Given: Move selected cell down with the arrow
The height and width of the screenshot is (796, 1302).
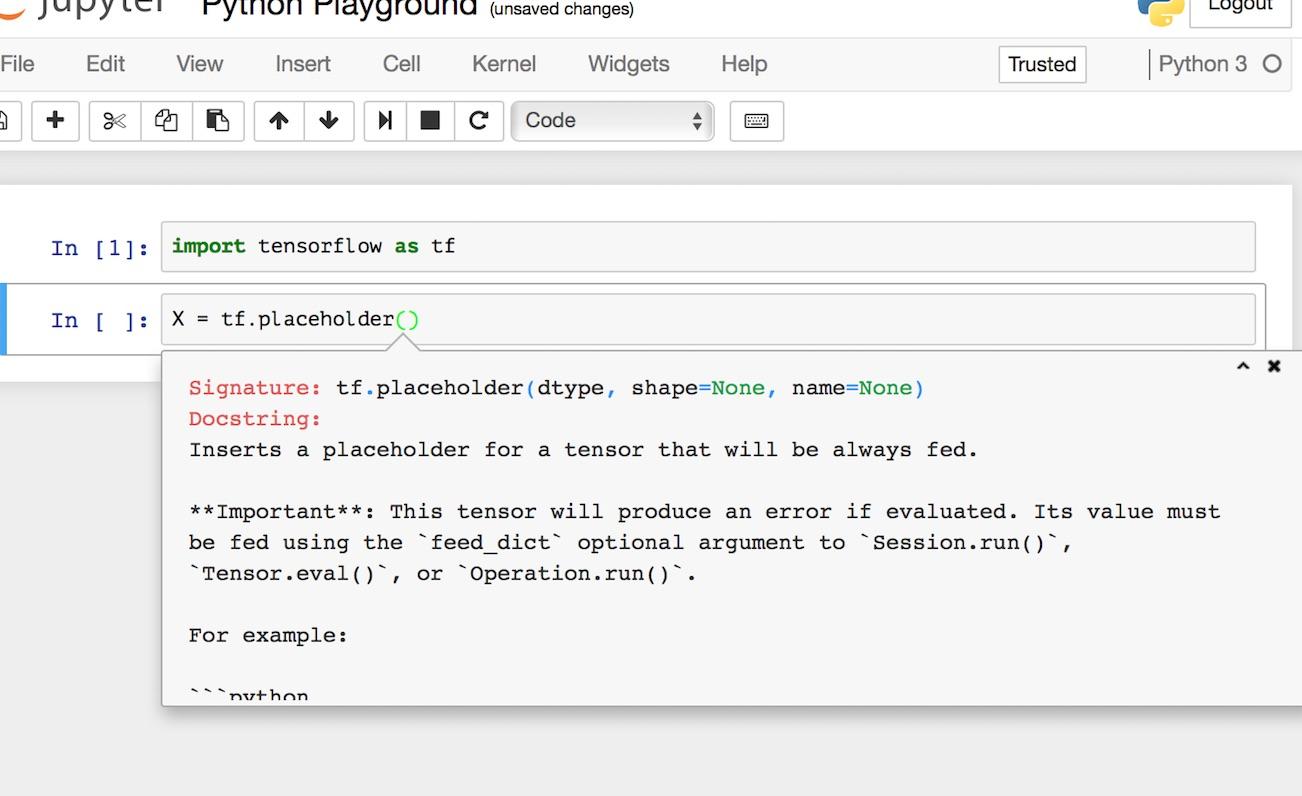Looking at the screenshot, I should [x=328, y=121].
